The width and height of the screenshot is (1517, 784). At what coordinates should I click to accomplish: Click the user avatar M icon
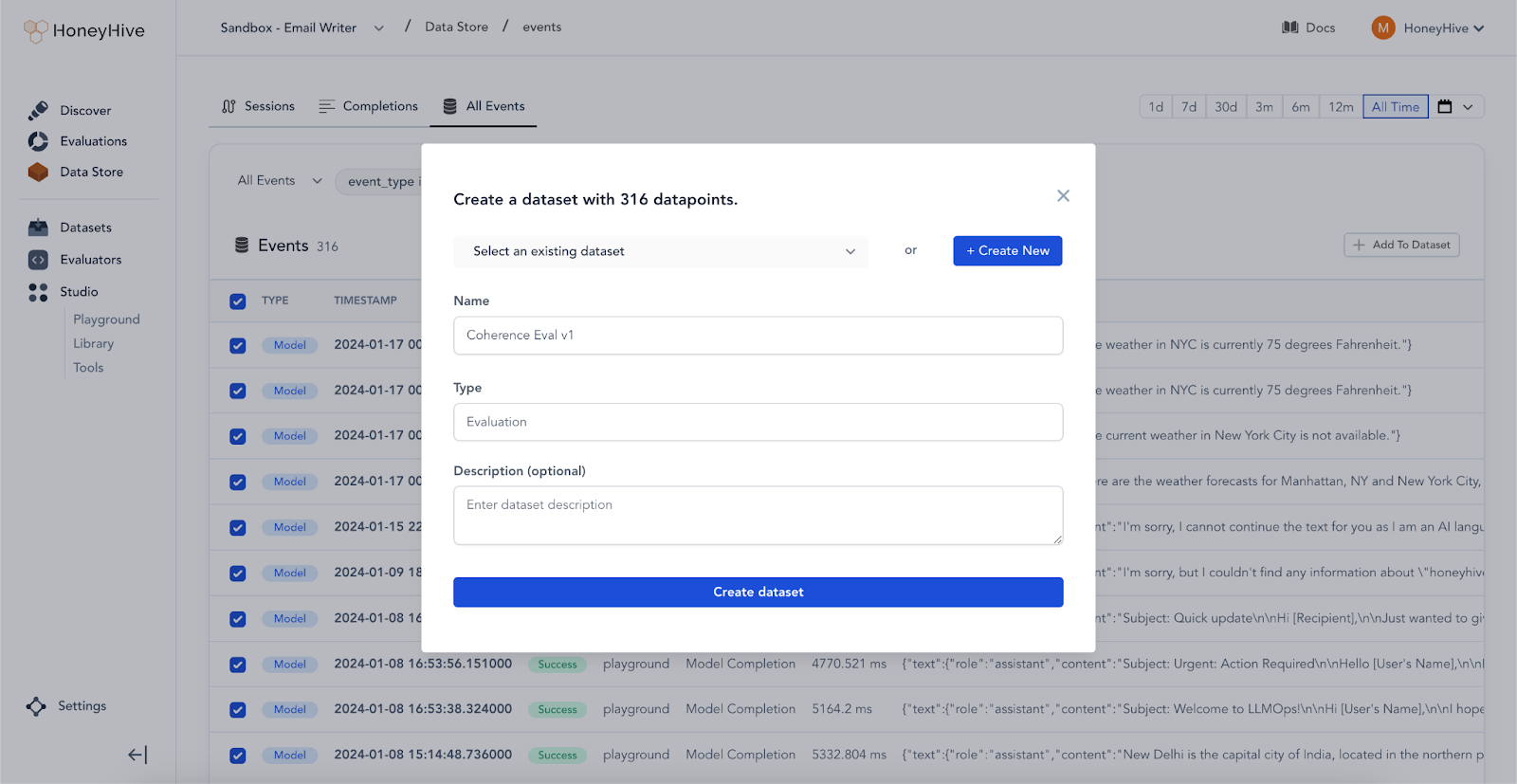tap(1383, 27)
